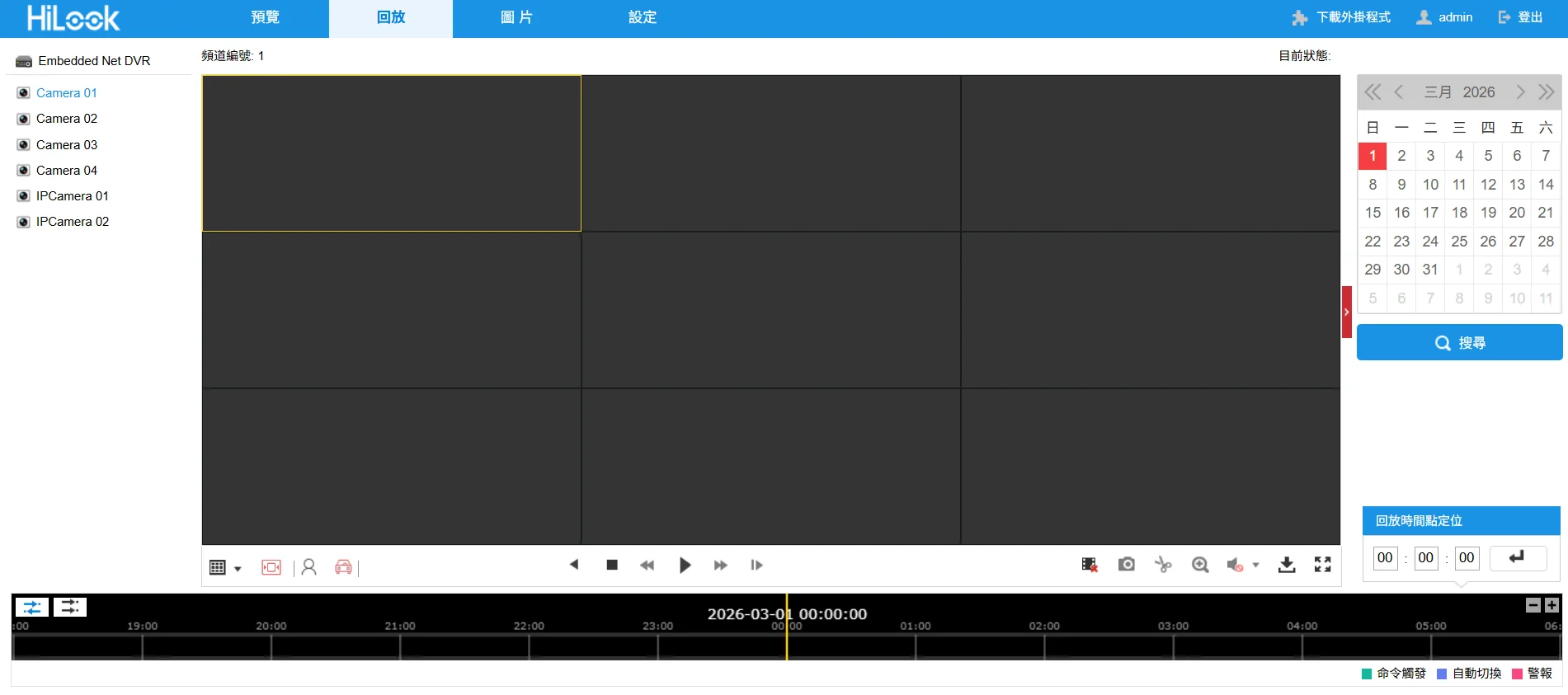
Task: Start video clipping with scissors icon
Action: pos(1164,565)
